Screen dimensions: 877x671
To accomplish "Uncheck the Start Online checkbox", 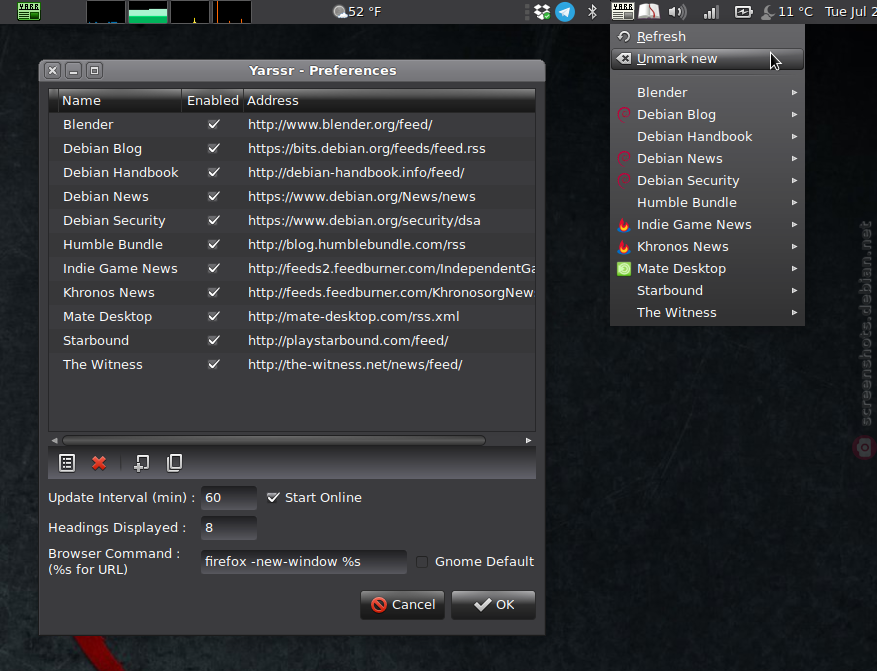I will (273, 497).
